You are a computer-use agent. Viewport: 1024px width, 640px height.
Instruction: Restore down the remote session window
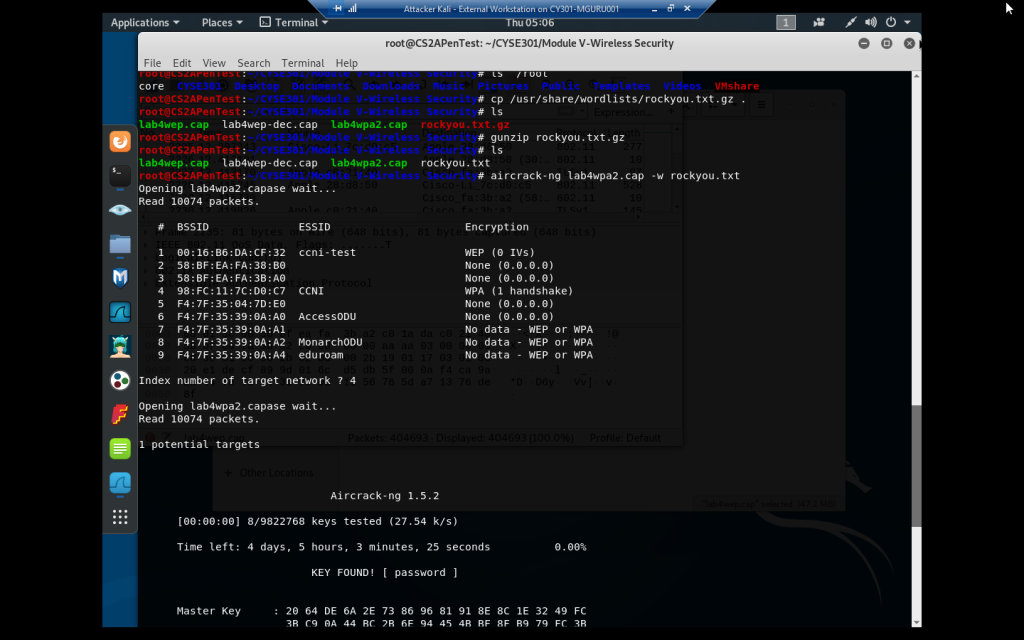tap(671, 8)
